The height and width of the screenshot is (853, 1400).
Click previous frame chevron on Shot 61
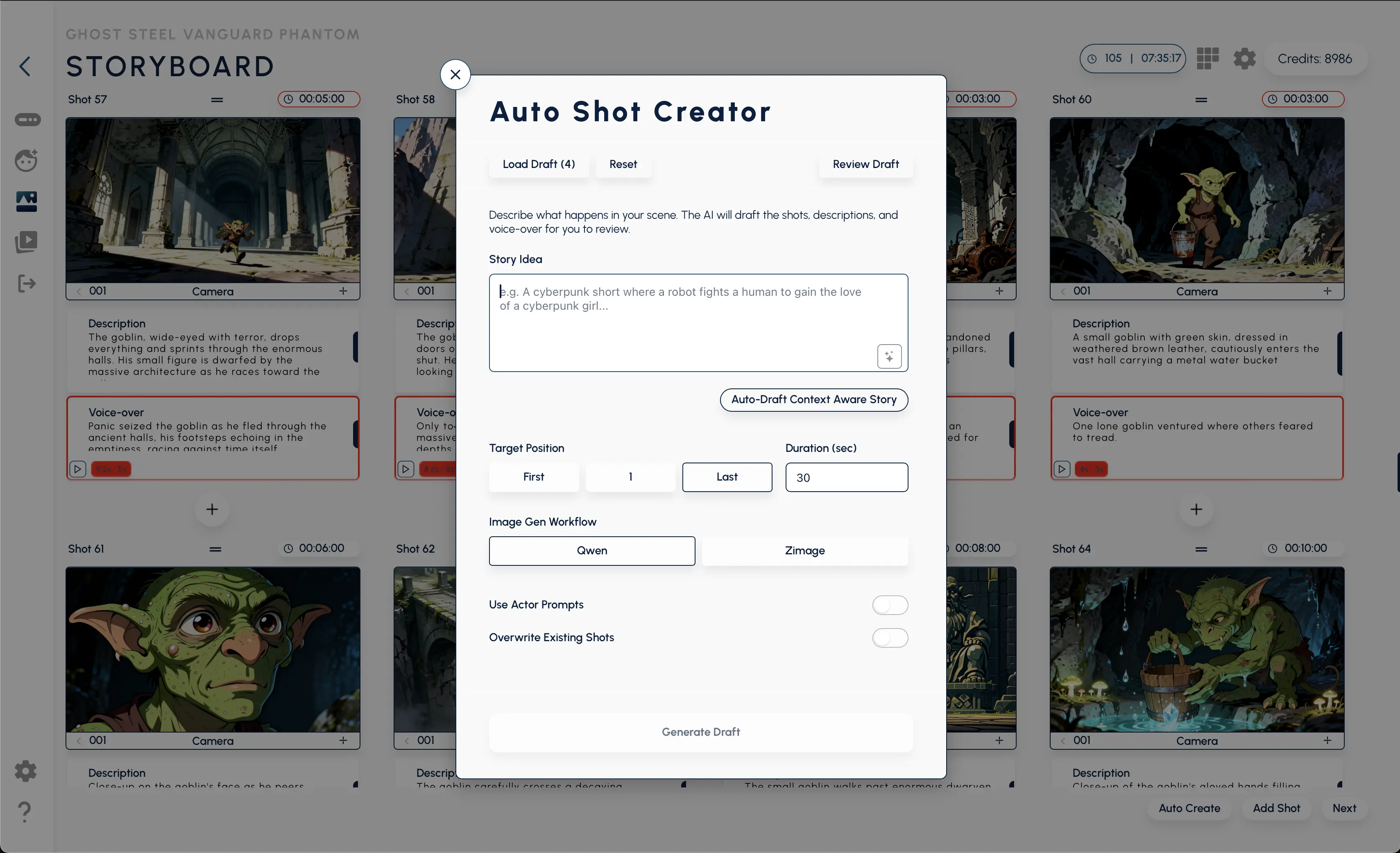click(x=79, y=740)
